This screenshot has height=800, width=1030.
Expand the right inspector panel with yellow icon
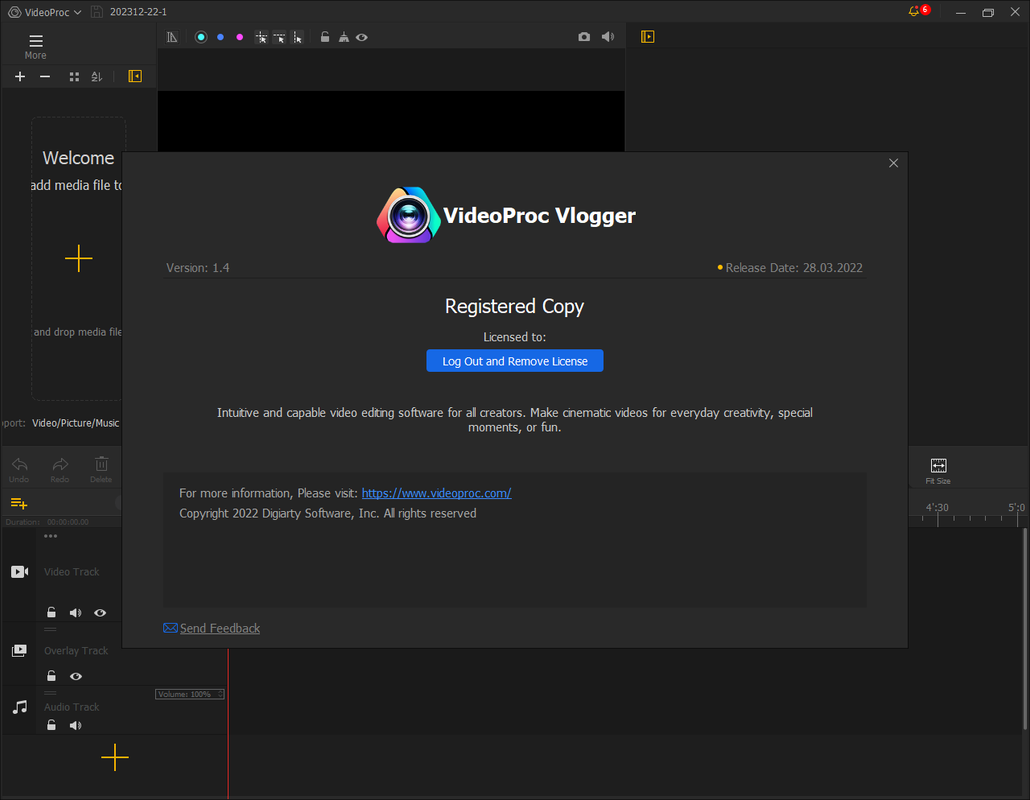pos(648,37)
